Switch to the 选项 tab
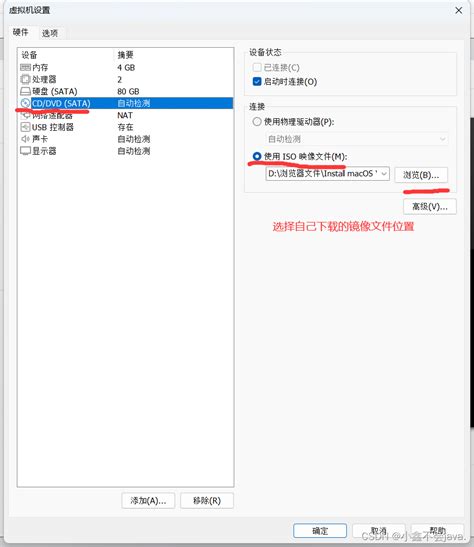 50,33
